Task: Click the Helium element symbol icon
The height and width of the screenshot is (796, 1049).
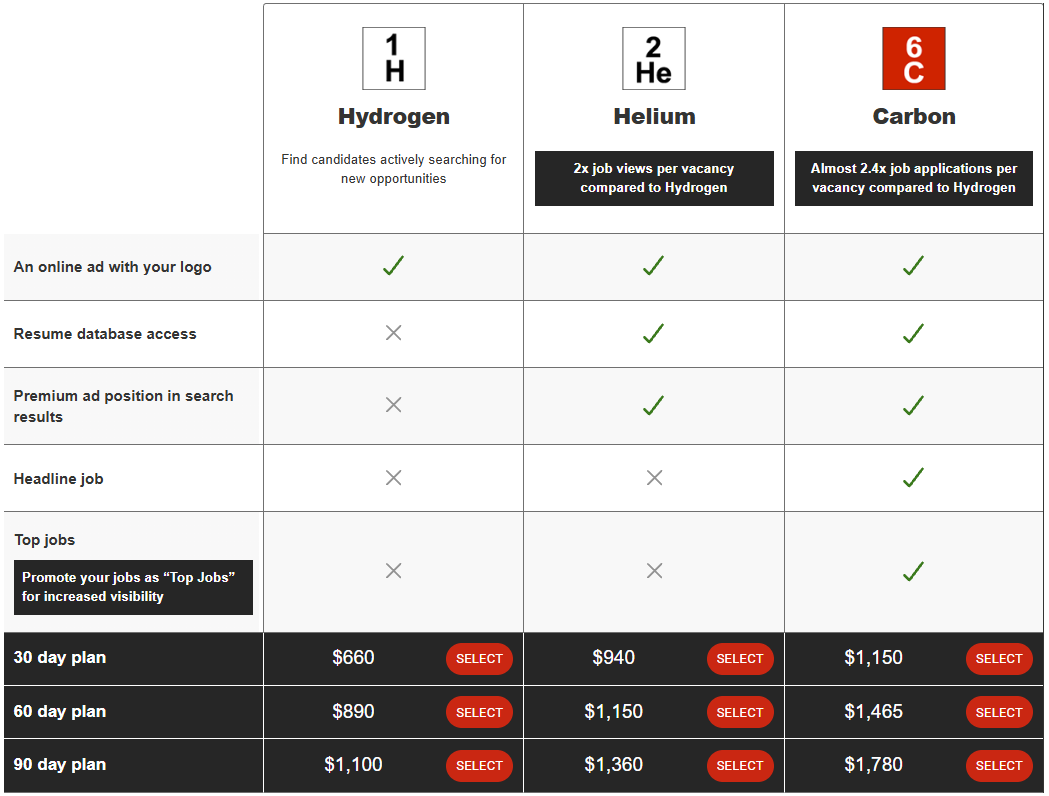Action: click(x=653, y=58)
